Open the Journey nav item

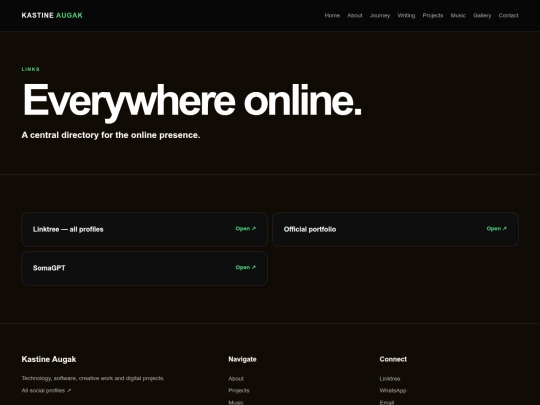[x=380, y=15]
